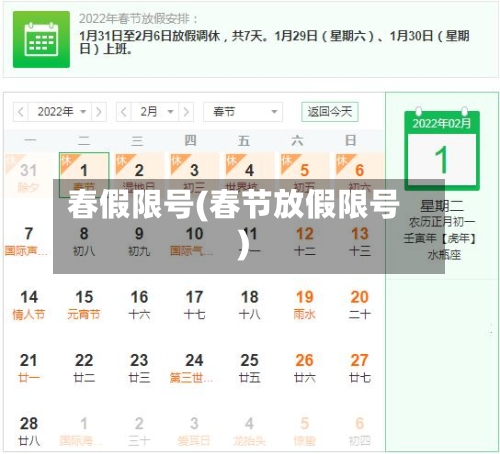Image resolution: width=500 pixels, height=454 pixels.
Task: Select February 22 廿二 cell
Action: pyautogui.click(x=84, y=368)
